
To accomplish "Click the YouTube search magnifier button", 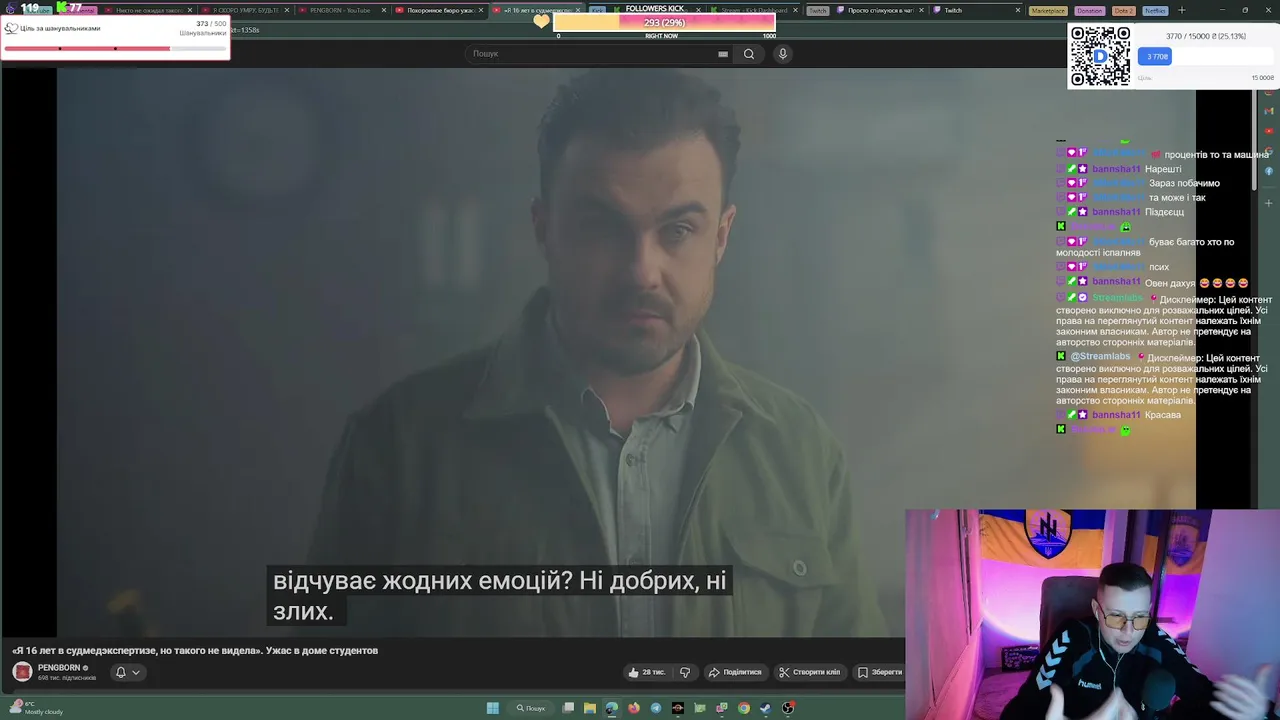I will tap(748, 54).
